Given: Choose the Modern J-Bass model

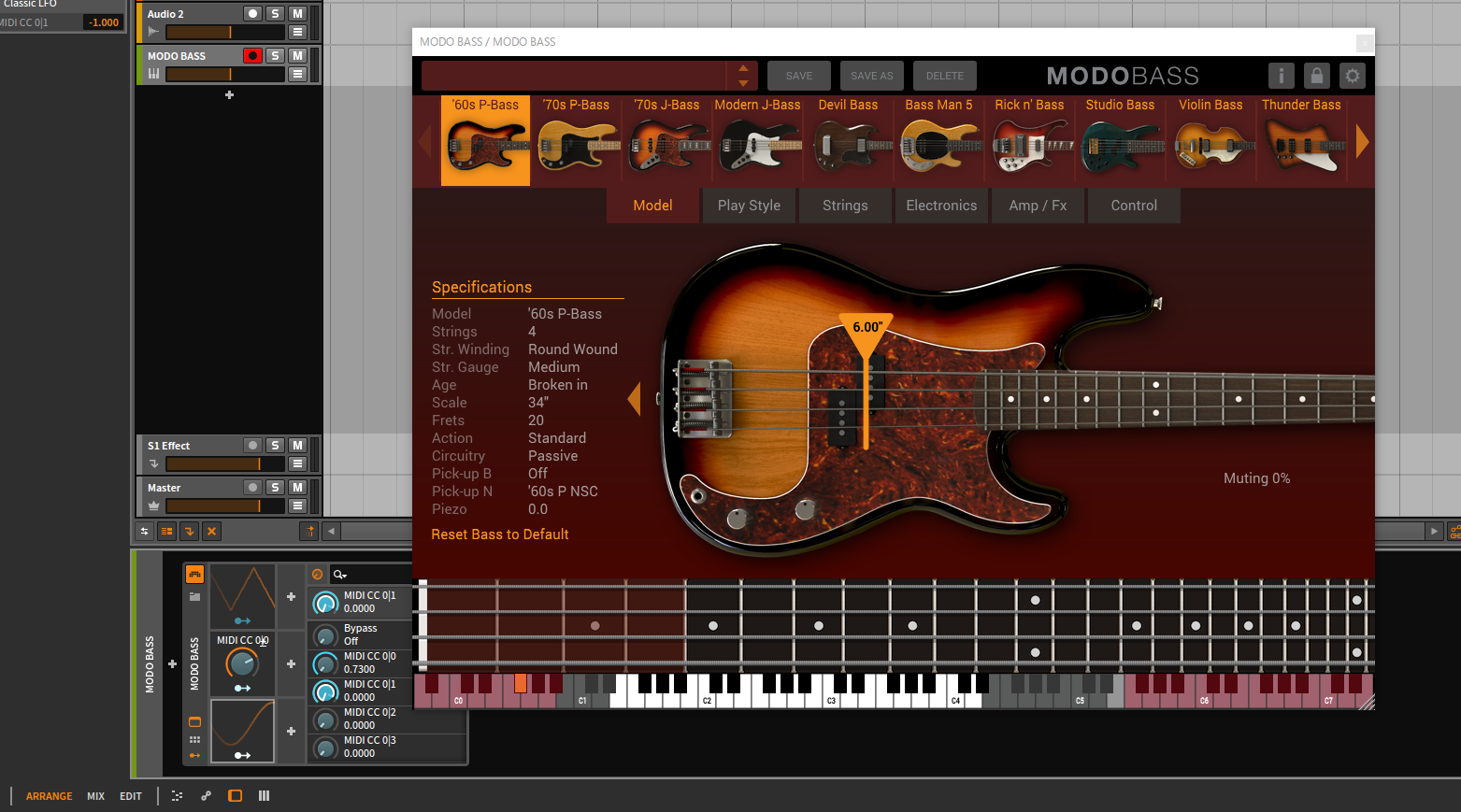Looking at the screenshot, I should pos(757,140).
